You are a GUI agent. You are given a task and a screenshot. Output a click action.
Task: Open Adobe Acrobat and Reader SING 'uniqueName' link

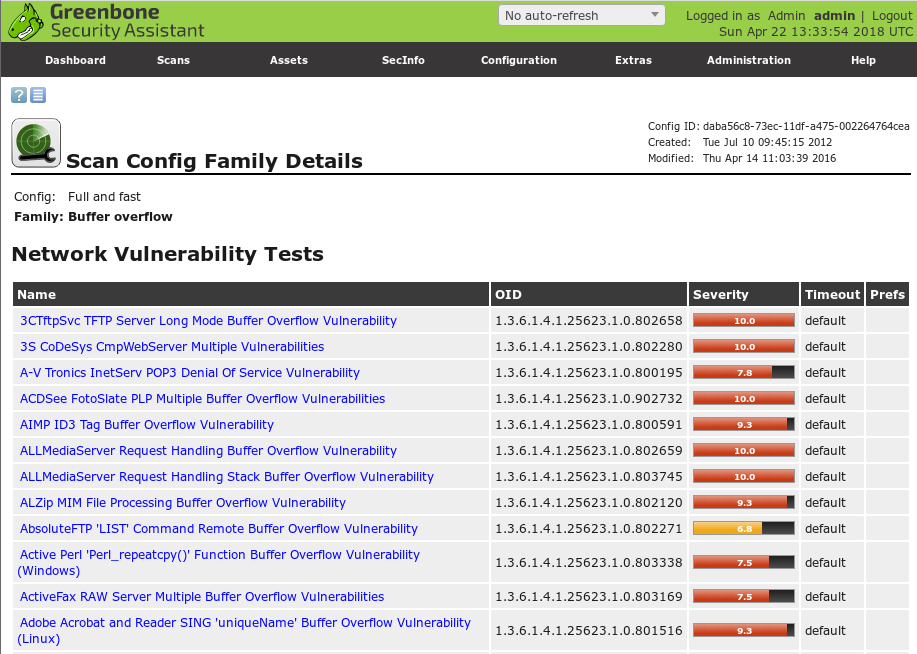click(x=244, y=631)
